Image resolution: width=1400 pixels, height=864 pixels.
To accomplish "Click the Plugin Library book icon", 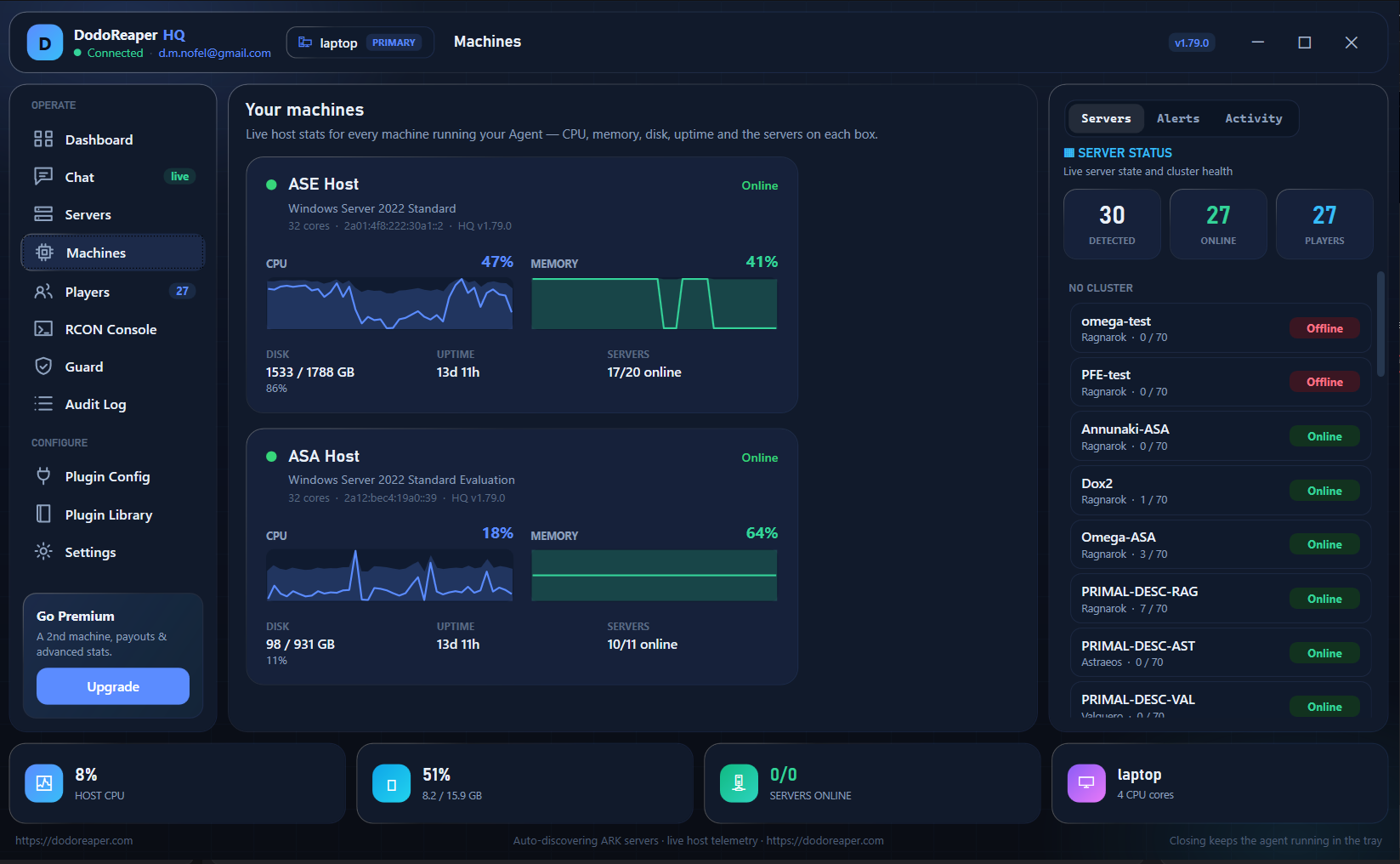I will tap(43, 514).
